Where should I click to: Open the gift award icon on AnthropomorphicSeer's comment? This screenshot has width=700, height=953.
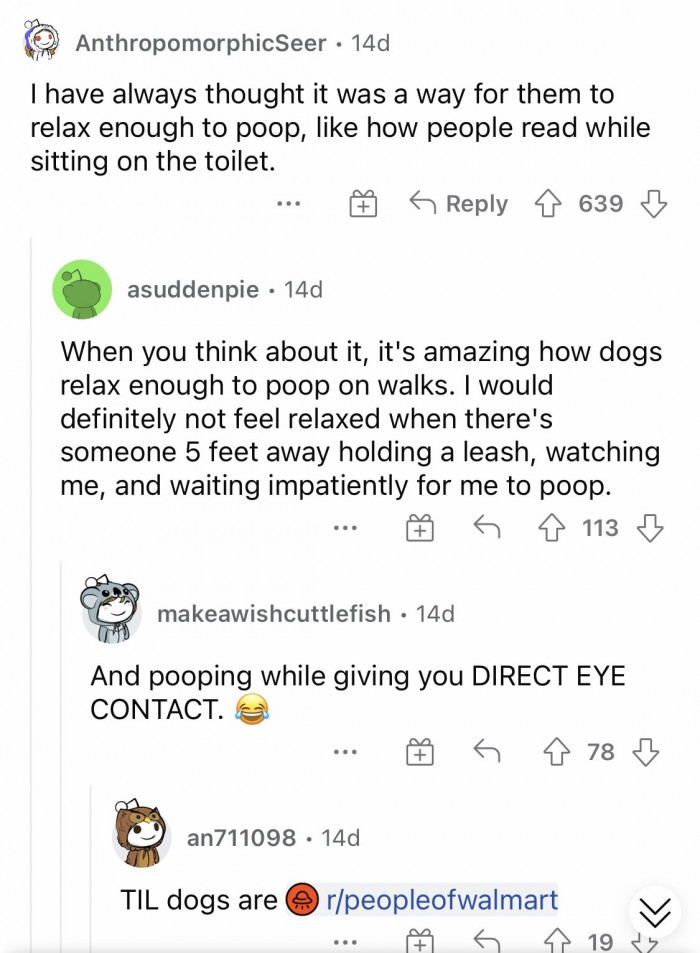[363, 203]
